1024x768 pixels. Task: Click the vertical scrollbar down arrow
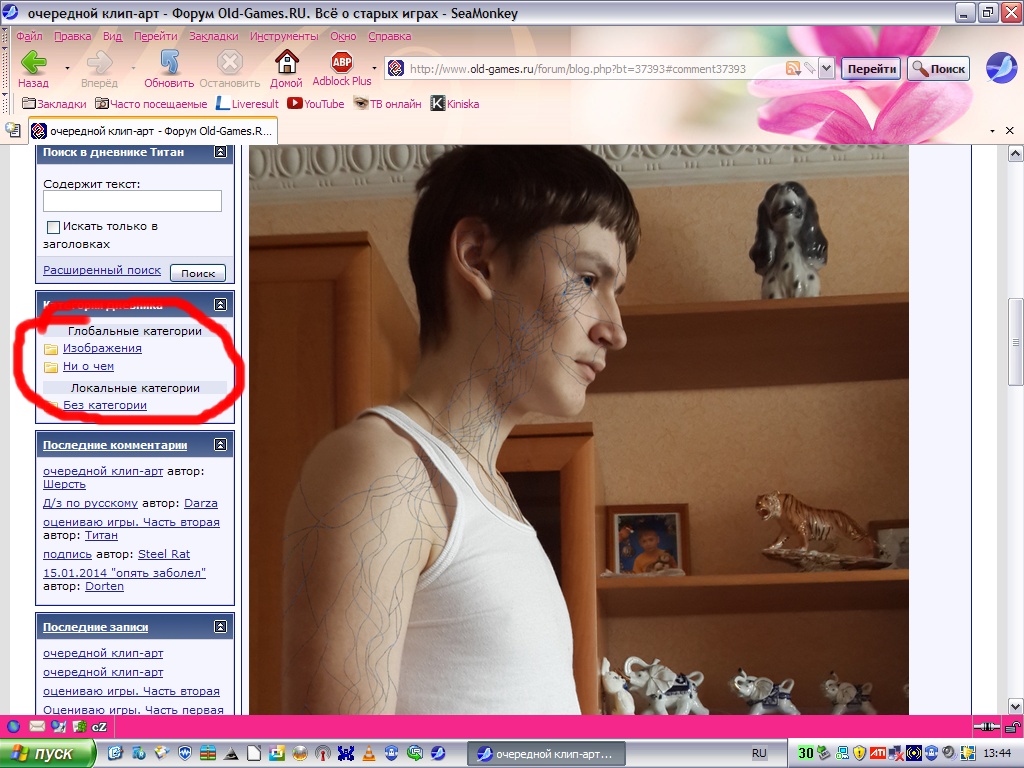[x=1015, y=706]
